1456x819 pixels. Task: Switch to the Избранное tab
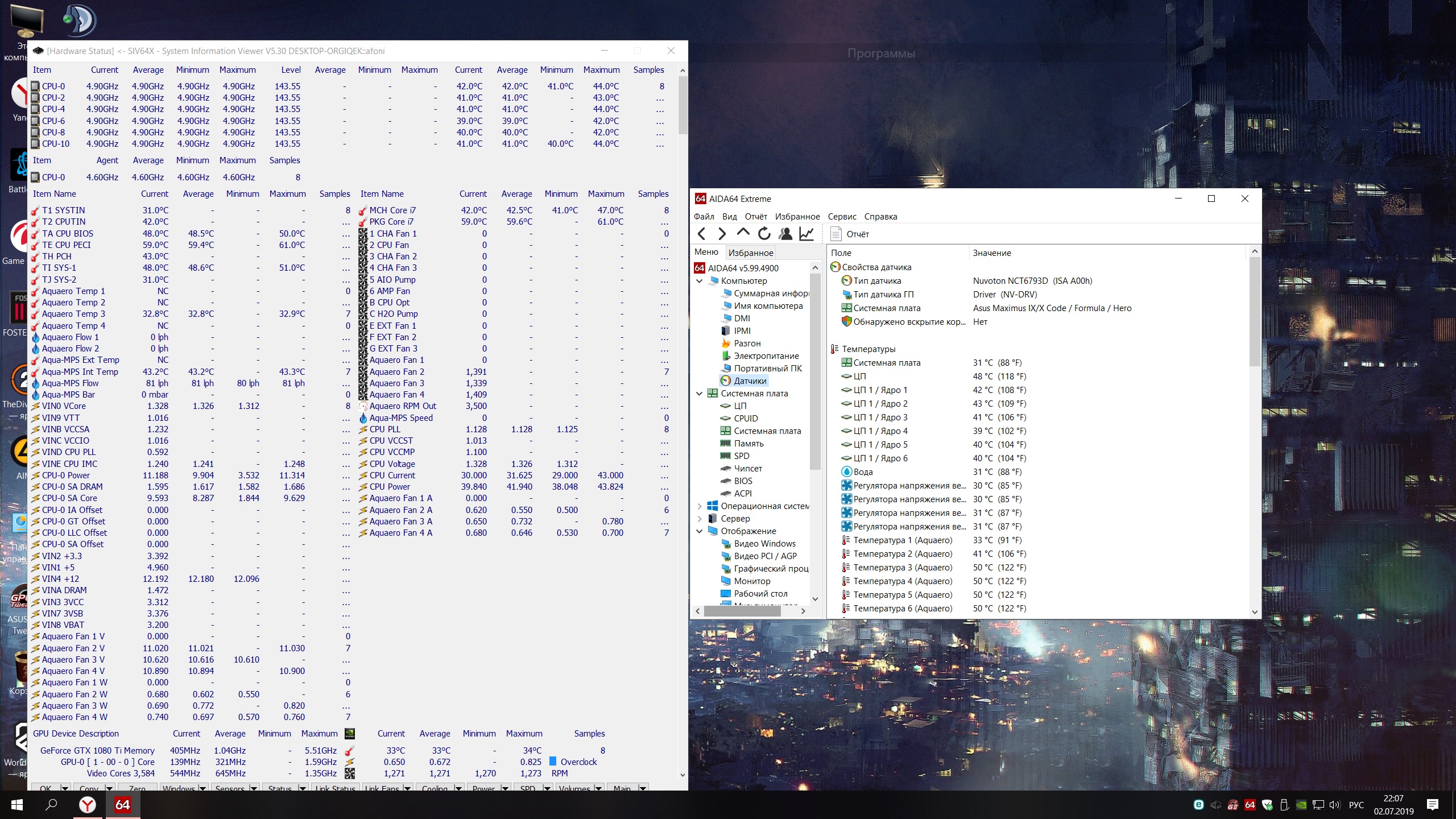751,253
